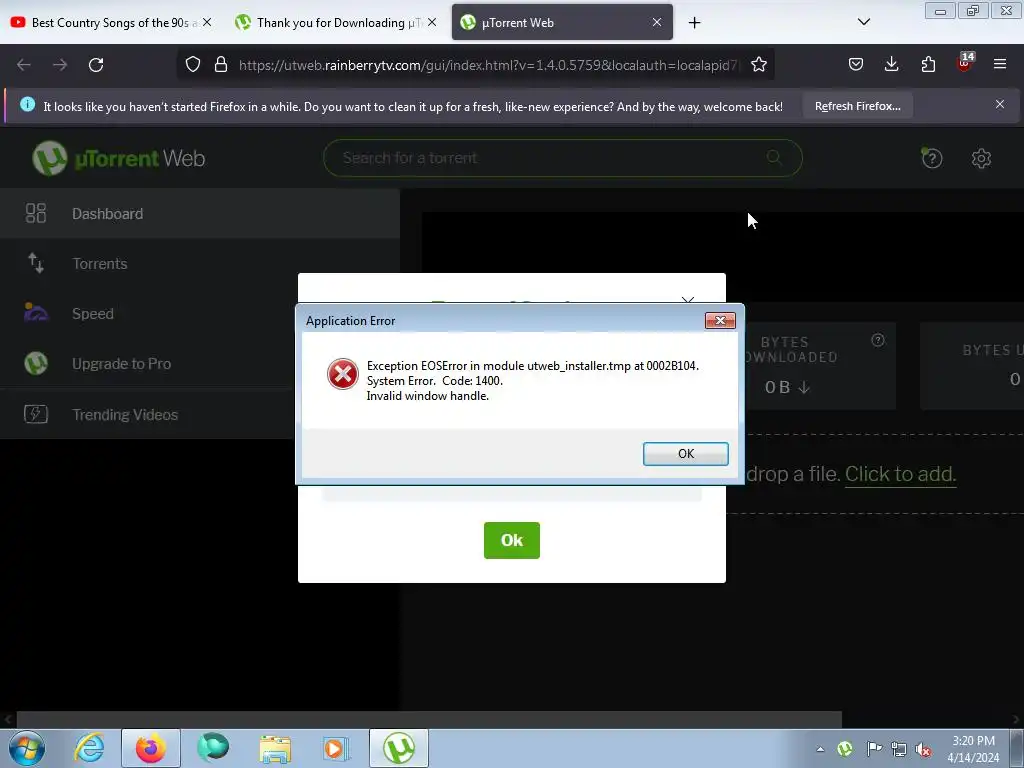Open the Speed sidebar item

coord(149,314)
